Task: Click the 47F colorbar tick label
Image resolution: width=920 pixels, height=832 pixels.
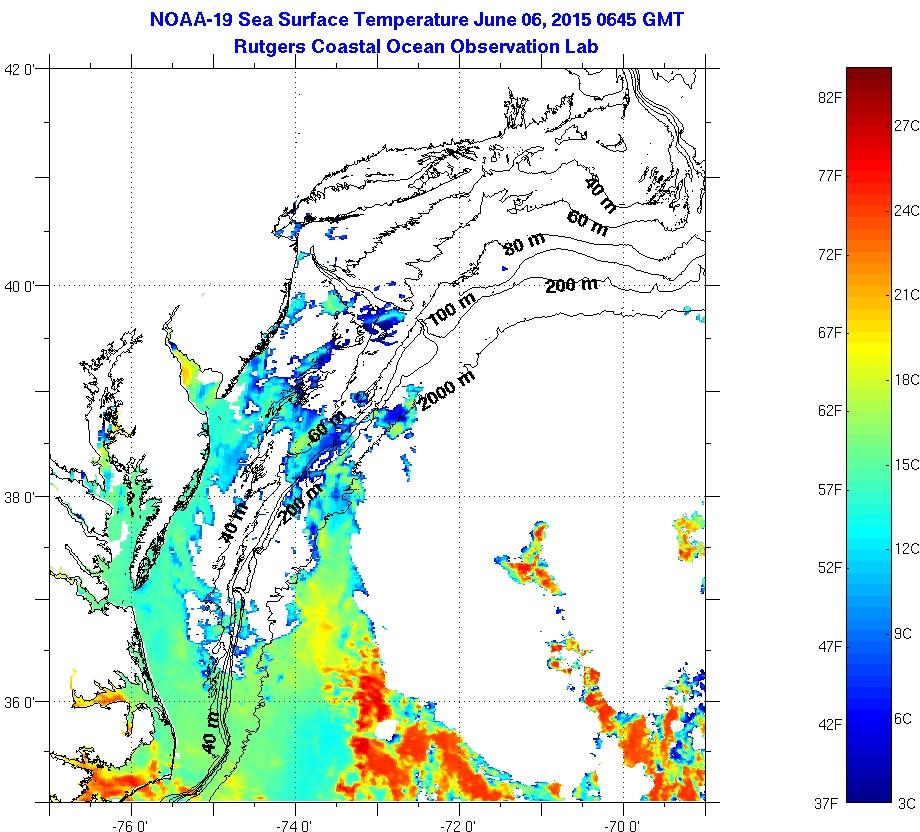Action: (830, 647)
